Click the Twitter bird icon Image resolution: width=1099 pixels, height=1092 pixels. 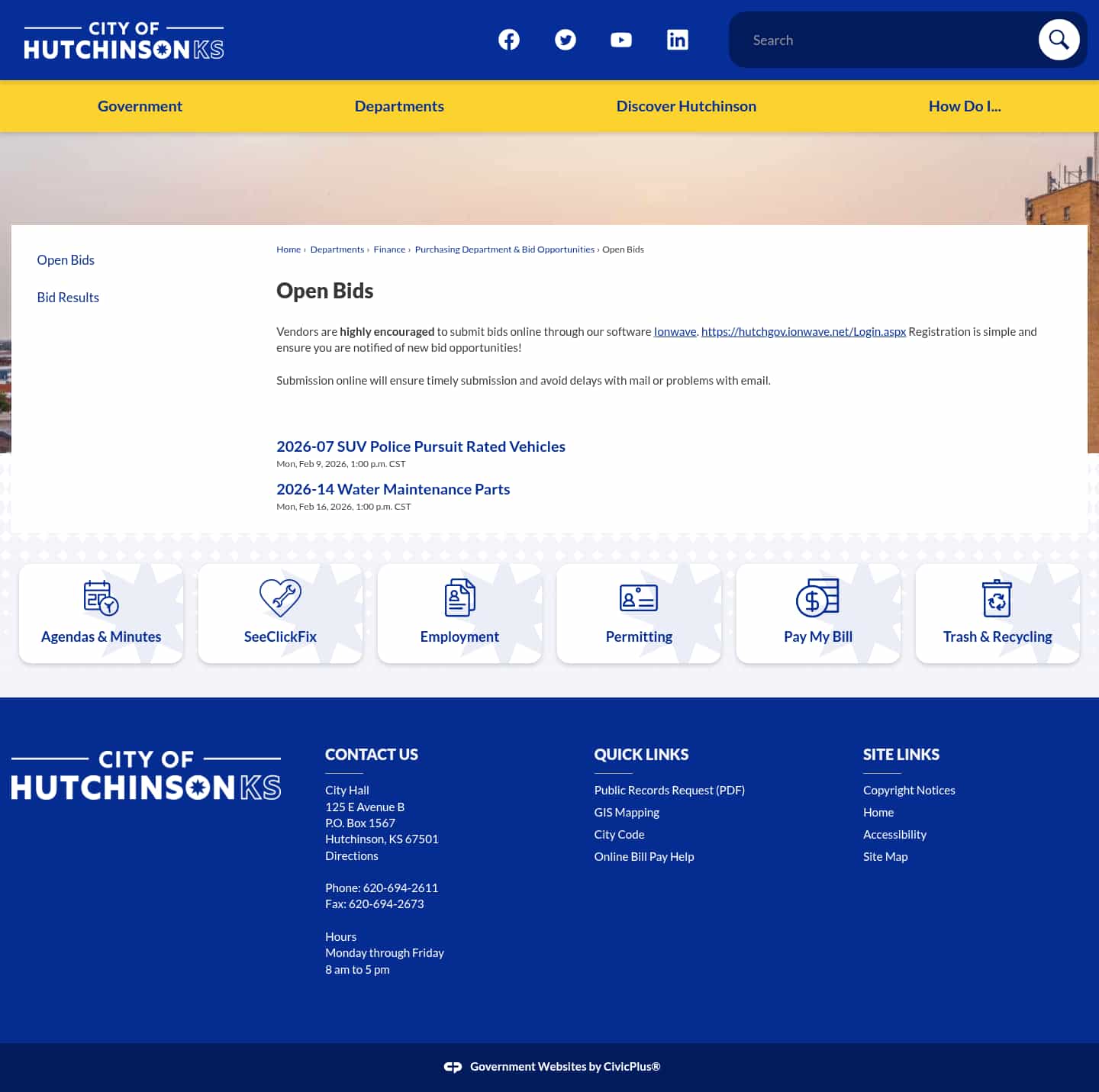[x=565, y=39]
